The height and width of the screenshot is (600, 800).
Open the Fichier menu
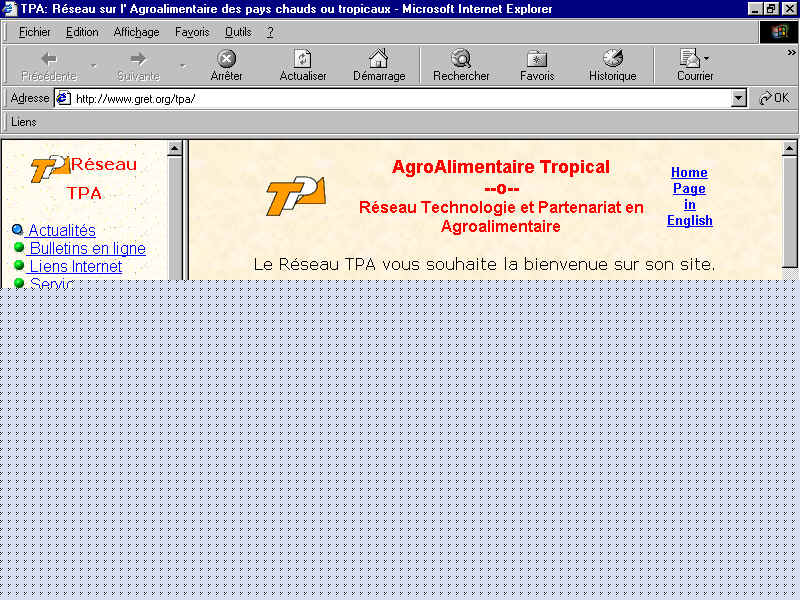coord(35,32)
